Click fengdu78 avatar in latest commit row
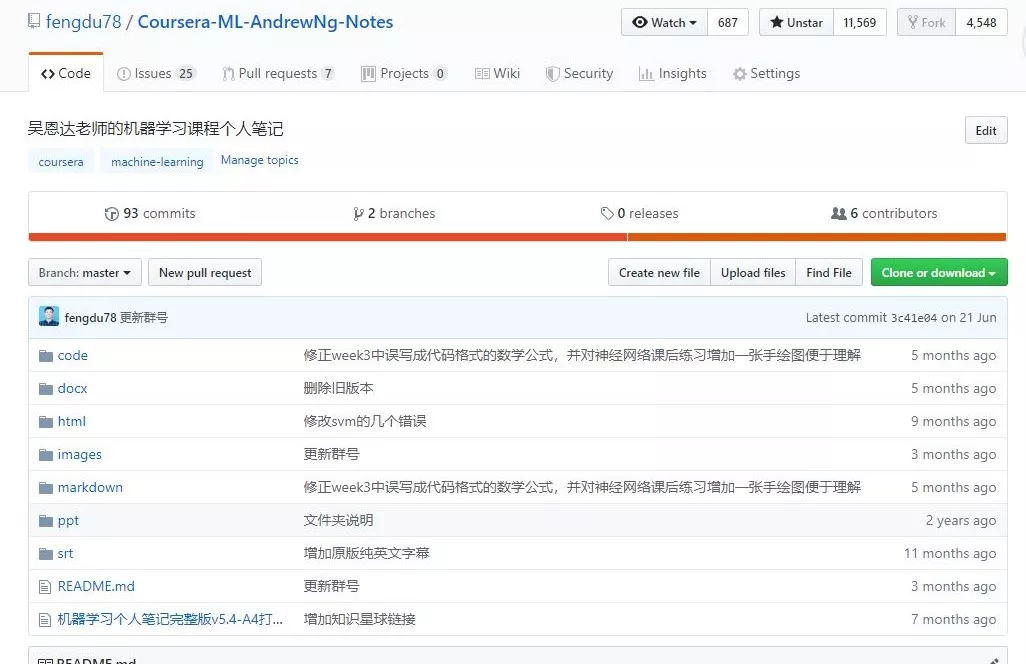This screenshot has height=664, width=1026. [x=49, y=317]
